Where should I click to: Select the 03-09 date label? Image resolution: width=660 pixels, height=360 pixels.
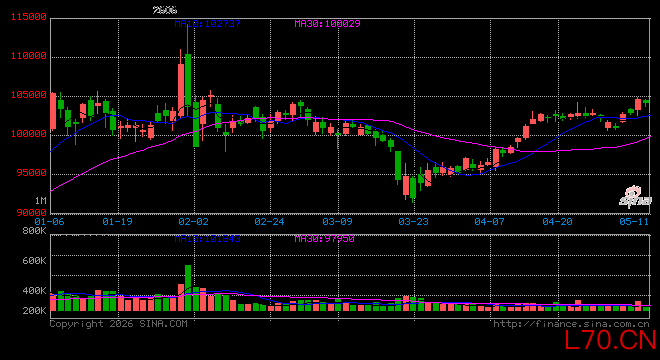[x=338, y=222]
